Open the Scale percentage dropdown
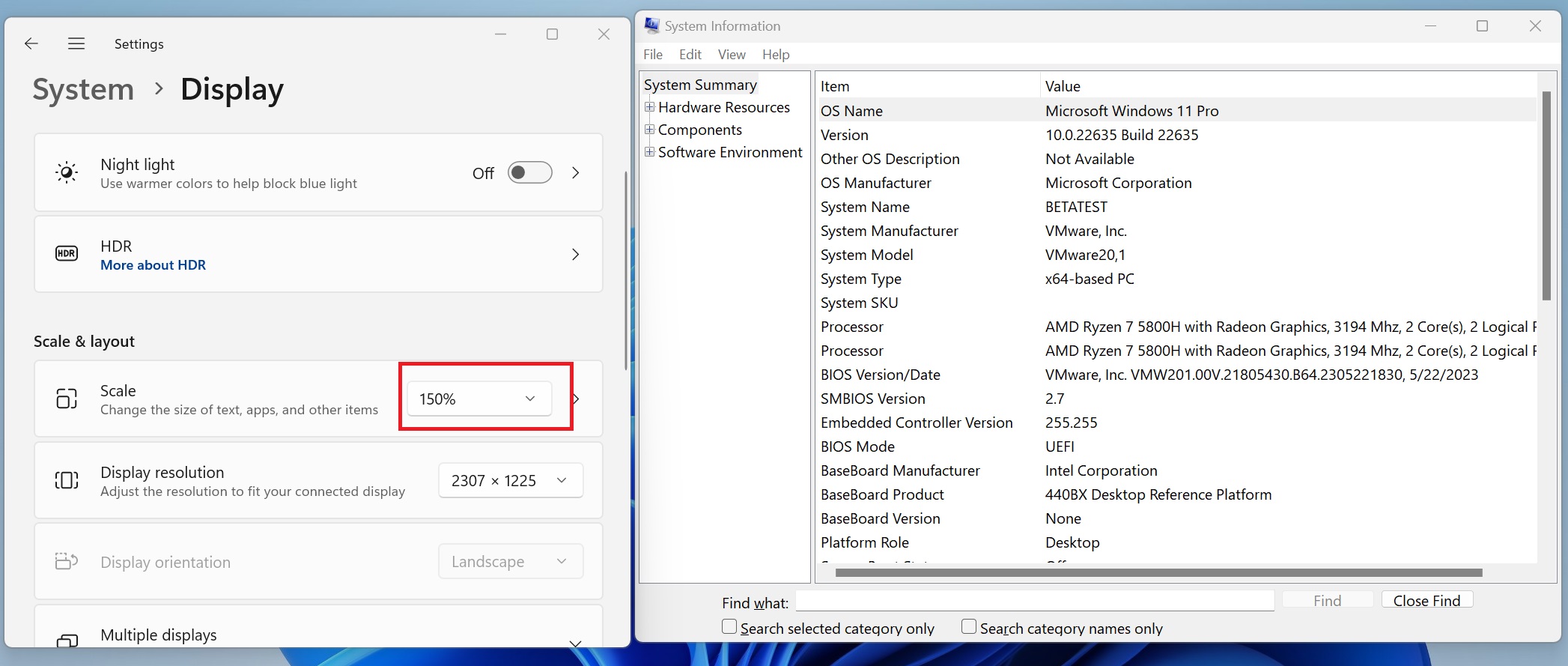The width and height of the screenshot is (1568, 666). [x=479, y=399]
